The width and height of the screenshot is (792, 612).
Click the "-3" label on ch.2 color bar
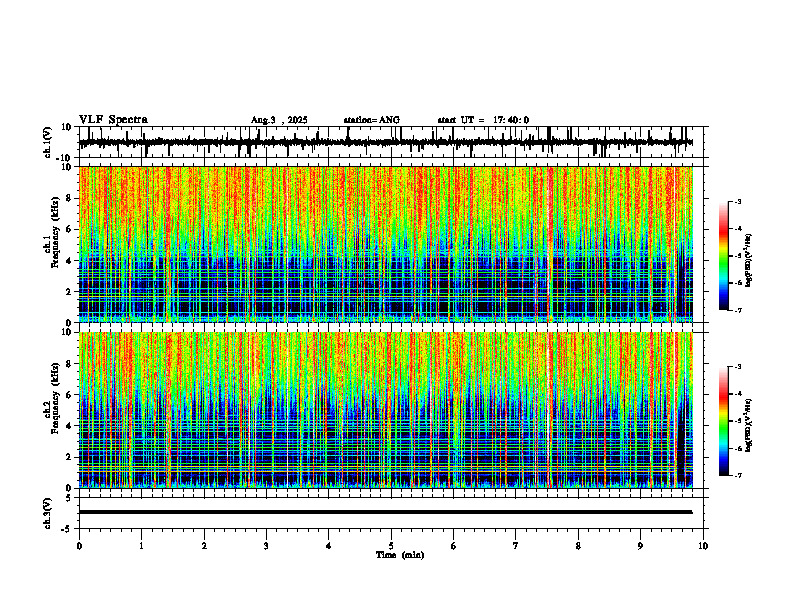coord(738,367)
